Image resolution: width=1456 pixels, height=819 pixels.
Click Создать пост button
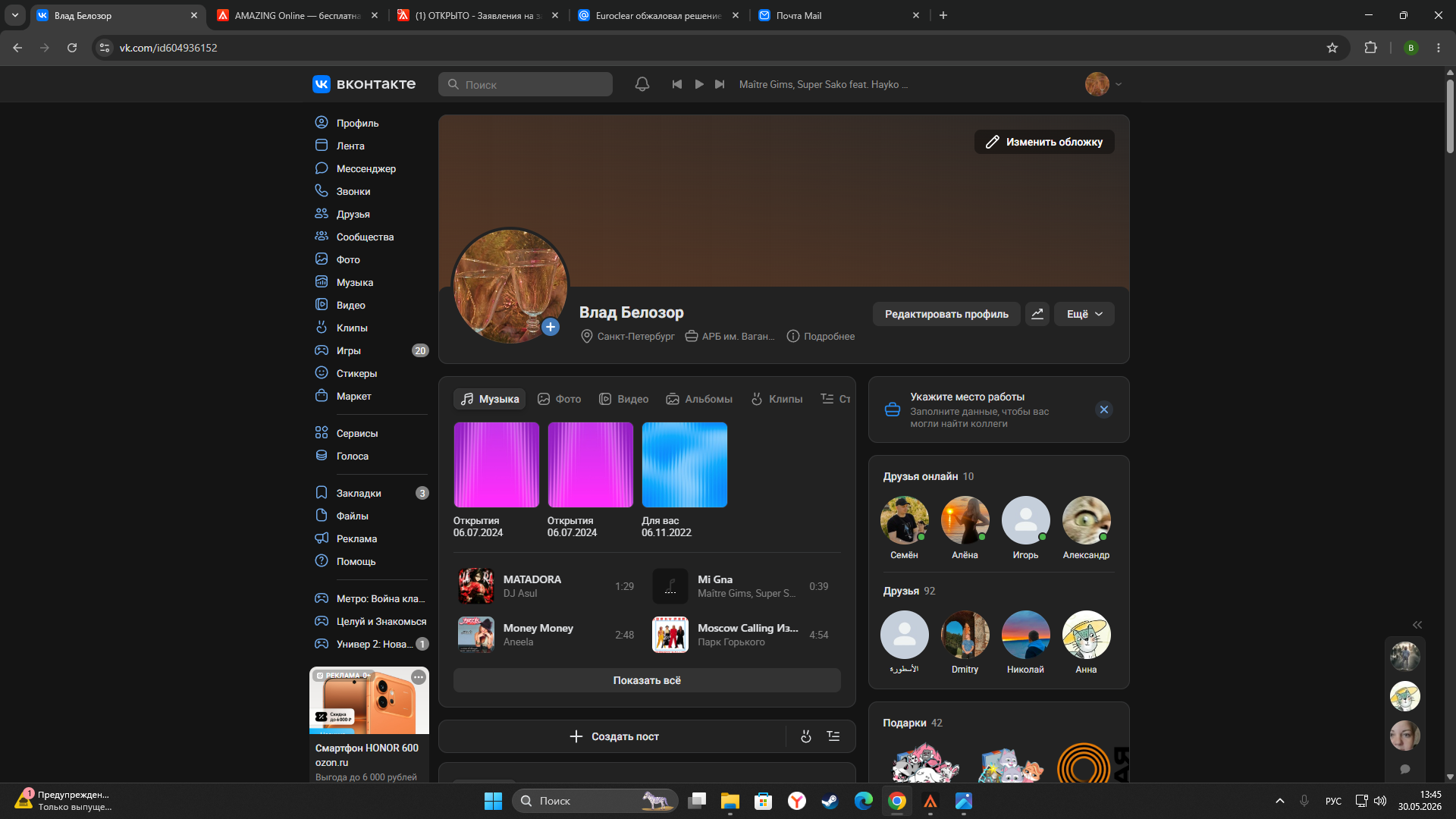tap(613, 736)
